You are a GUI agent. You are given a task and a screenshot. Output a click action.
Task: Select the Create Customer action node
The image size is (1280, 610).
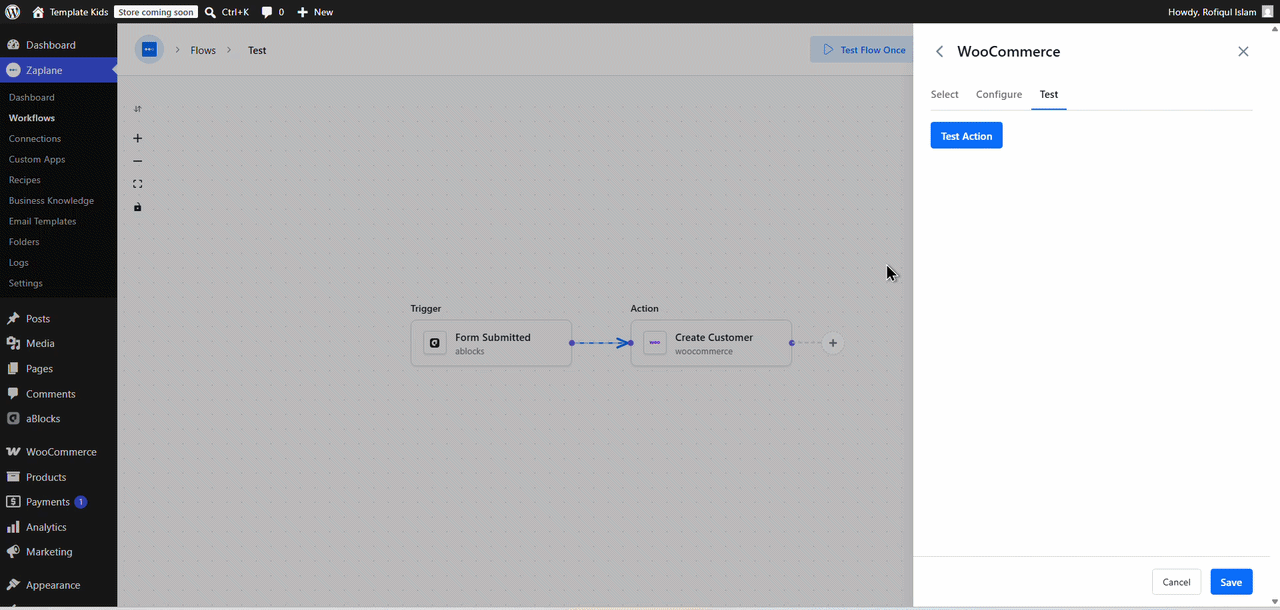(x=711, y=343)
